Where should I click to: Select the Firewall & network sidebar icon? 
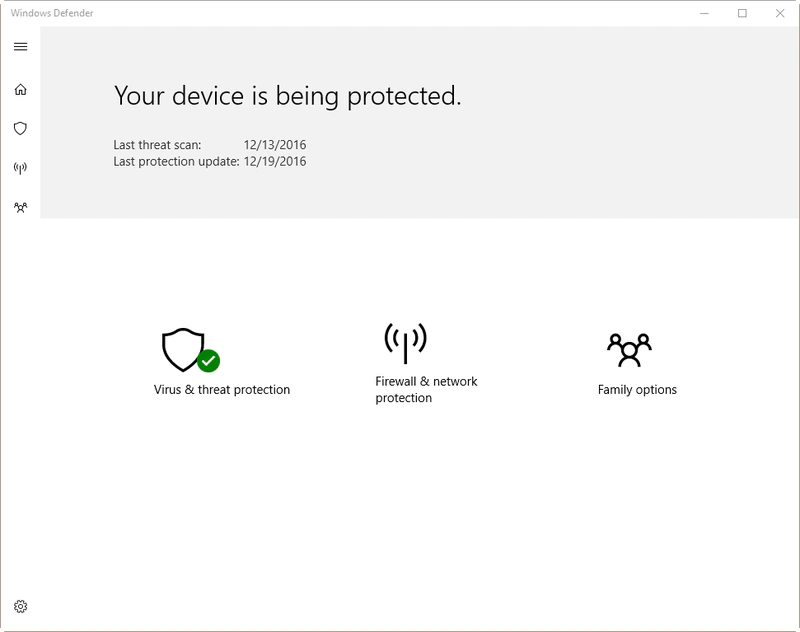pos(18,167)
